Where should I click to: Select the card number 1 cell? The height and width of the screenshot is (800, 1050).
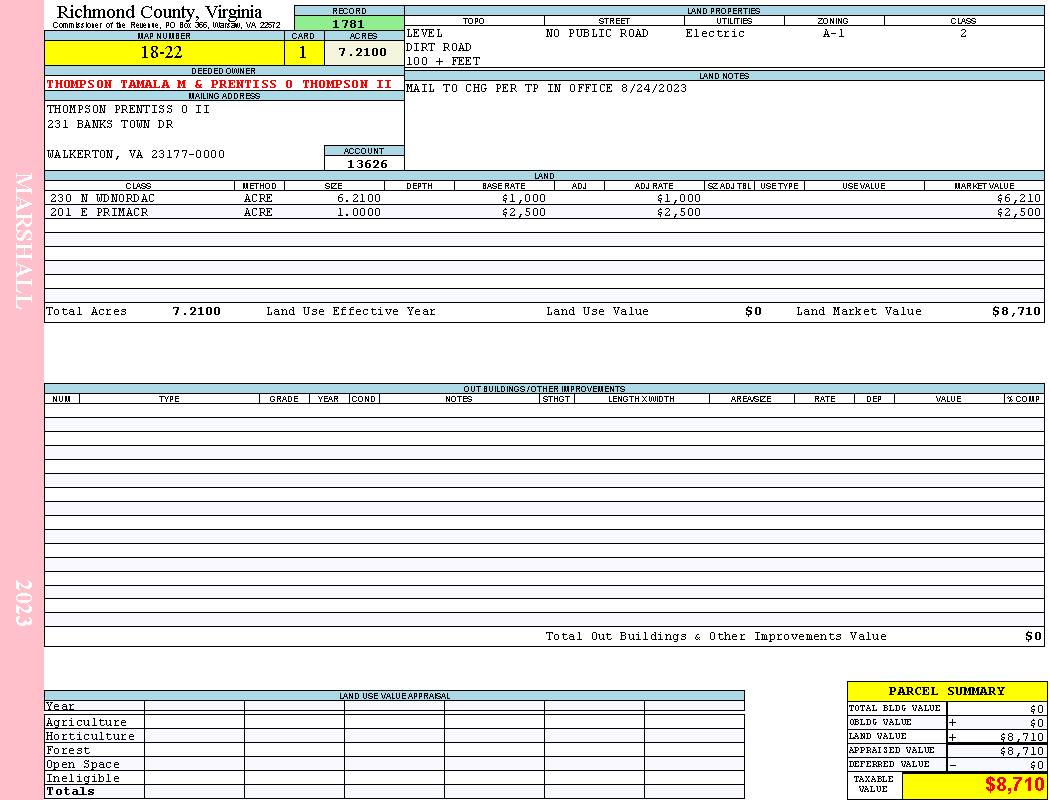[303, 52]
